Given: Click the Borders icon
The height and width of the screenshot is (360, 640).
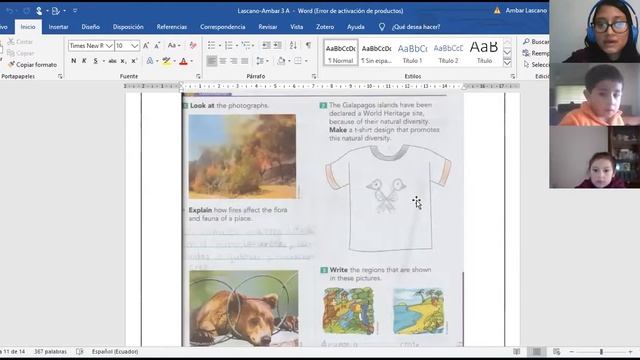Looking at the screenshot, I should (x=298, y=61).
